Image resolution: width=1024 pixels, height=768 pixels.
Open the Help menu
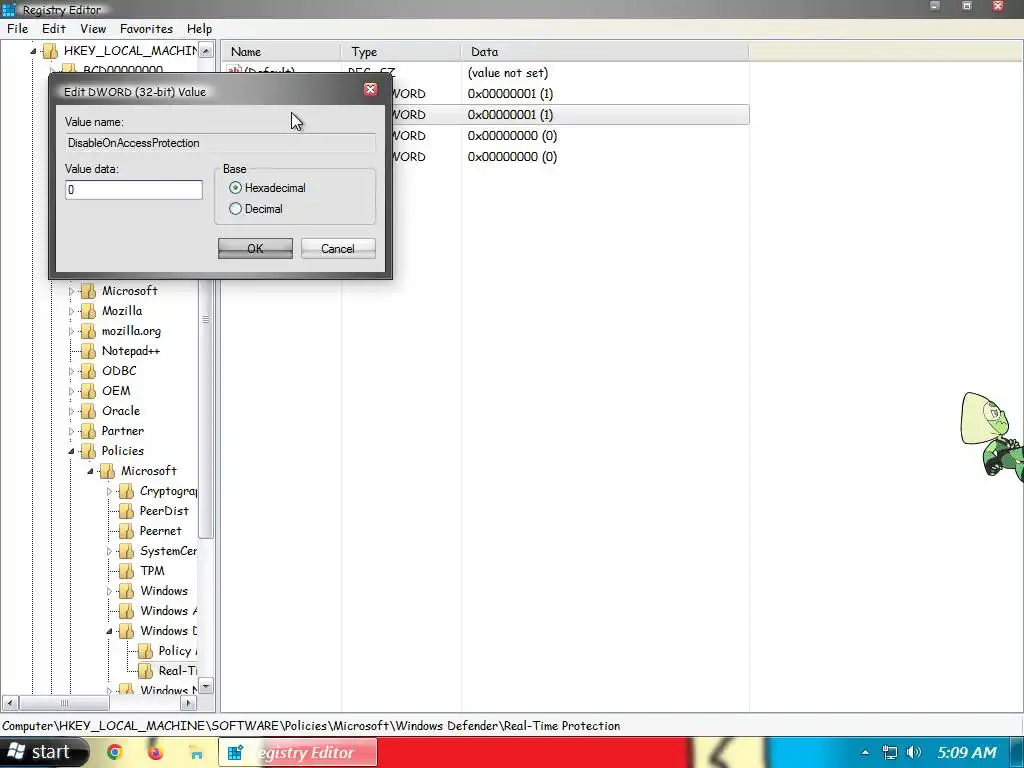[x=199, y=29]
